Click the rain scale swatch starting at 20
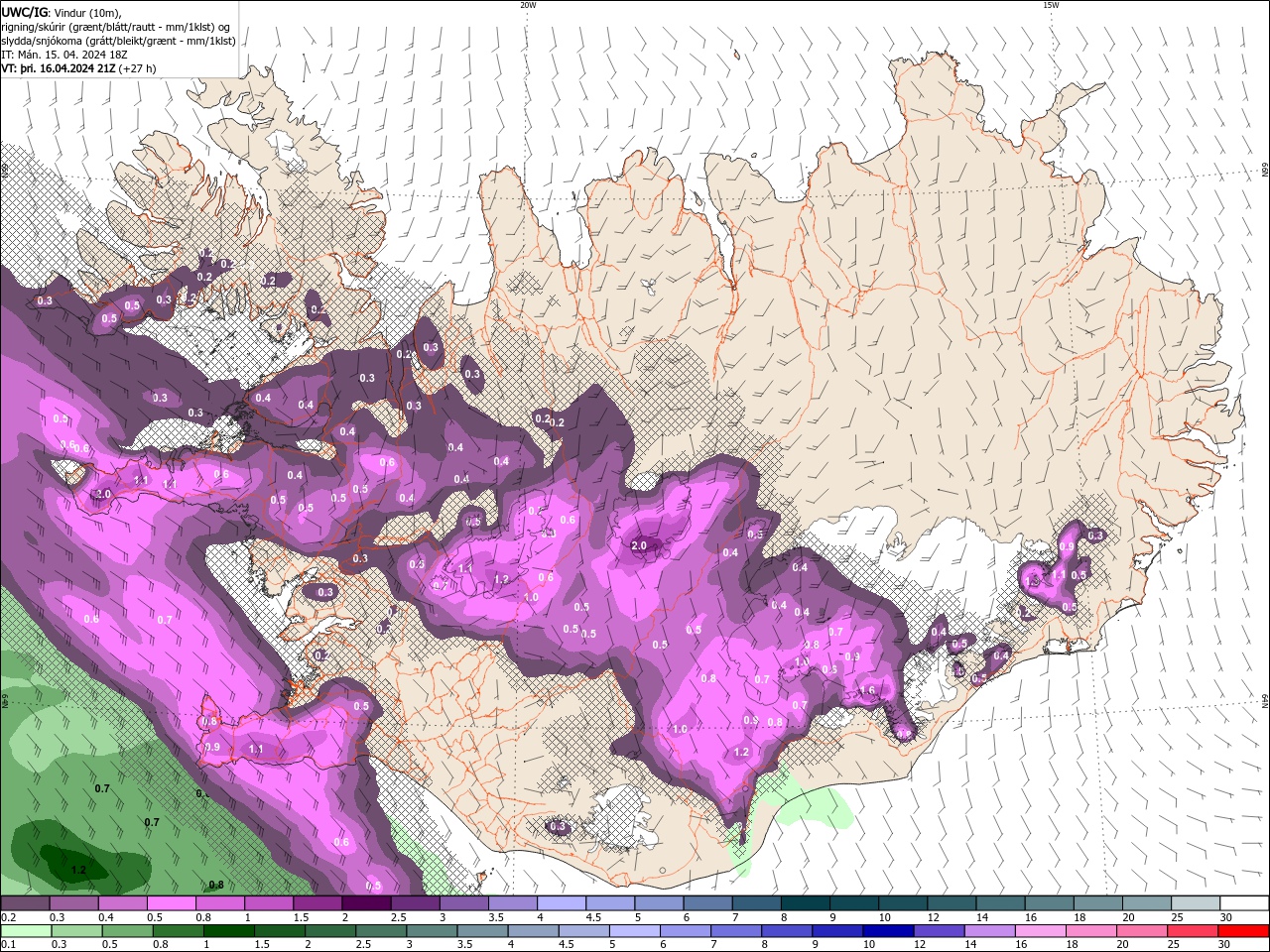This screenshot has height=952, width=1270. [x=1142, y=931]
